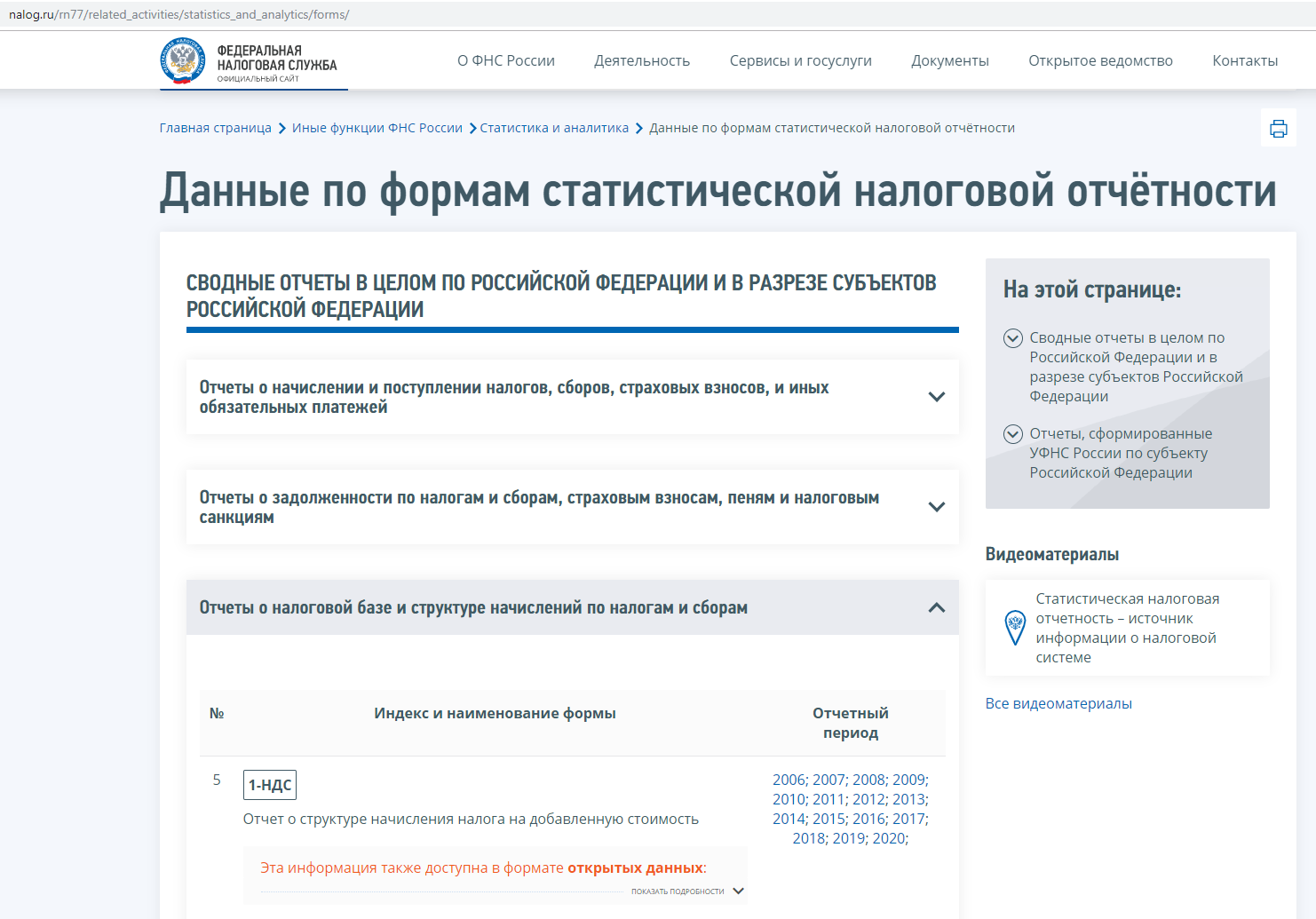Open the 2020 report link for 1-НДС

click(x=888, y=838)
